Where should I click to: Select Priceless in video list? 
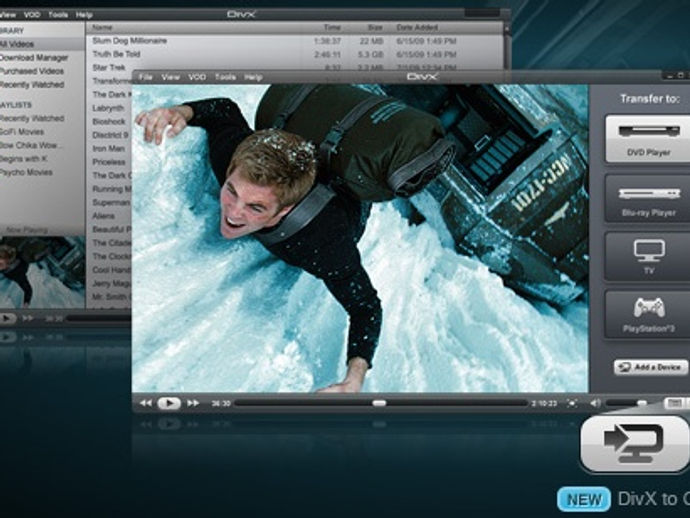tap(109, 162)
